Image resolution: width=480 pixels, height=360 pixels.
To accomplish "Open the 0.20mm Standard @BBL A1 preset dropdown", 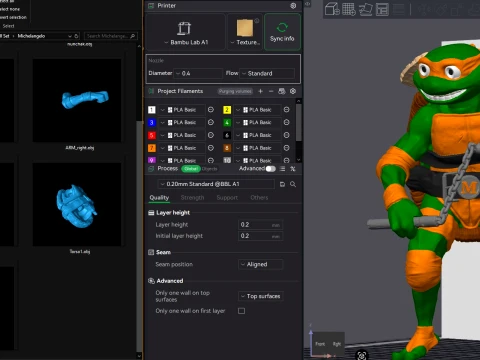I will click(216, 184).
